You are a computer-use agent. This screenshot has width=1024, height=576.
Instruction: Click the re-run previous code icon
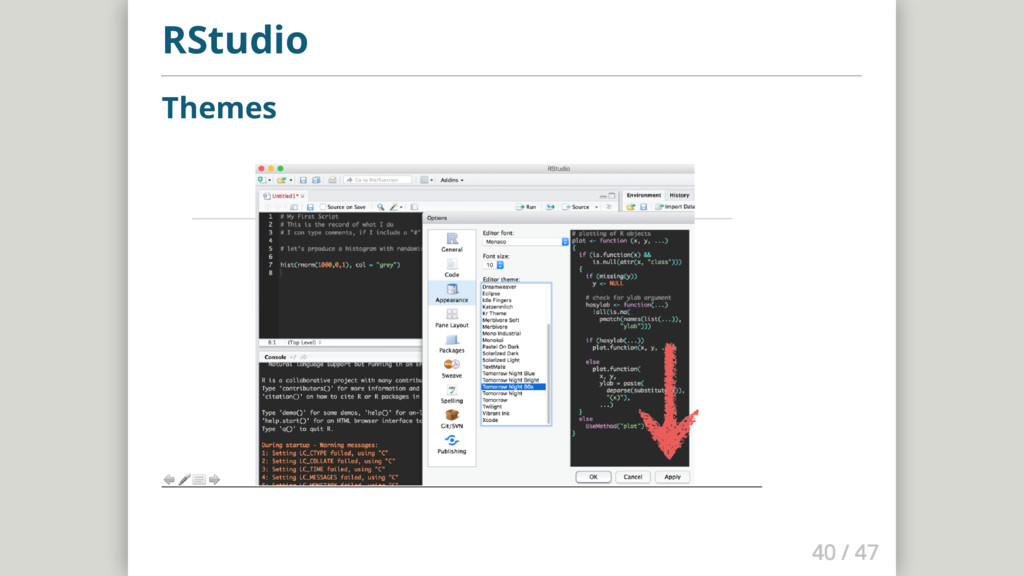(x=550, y=207)
